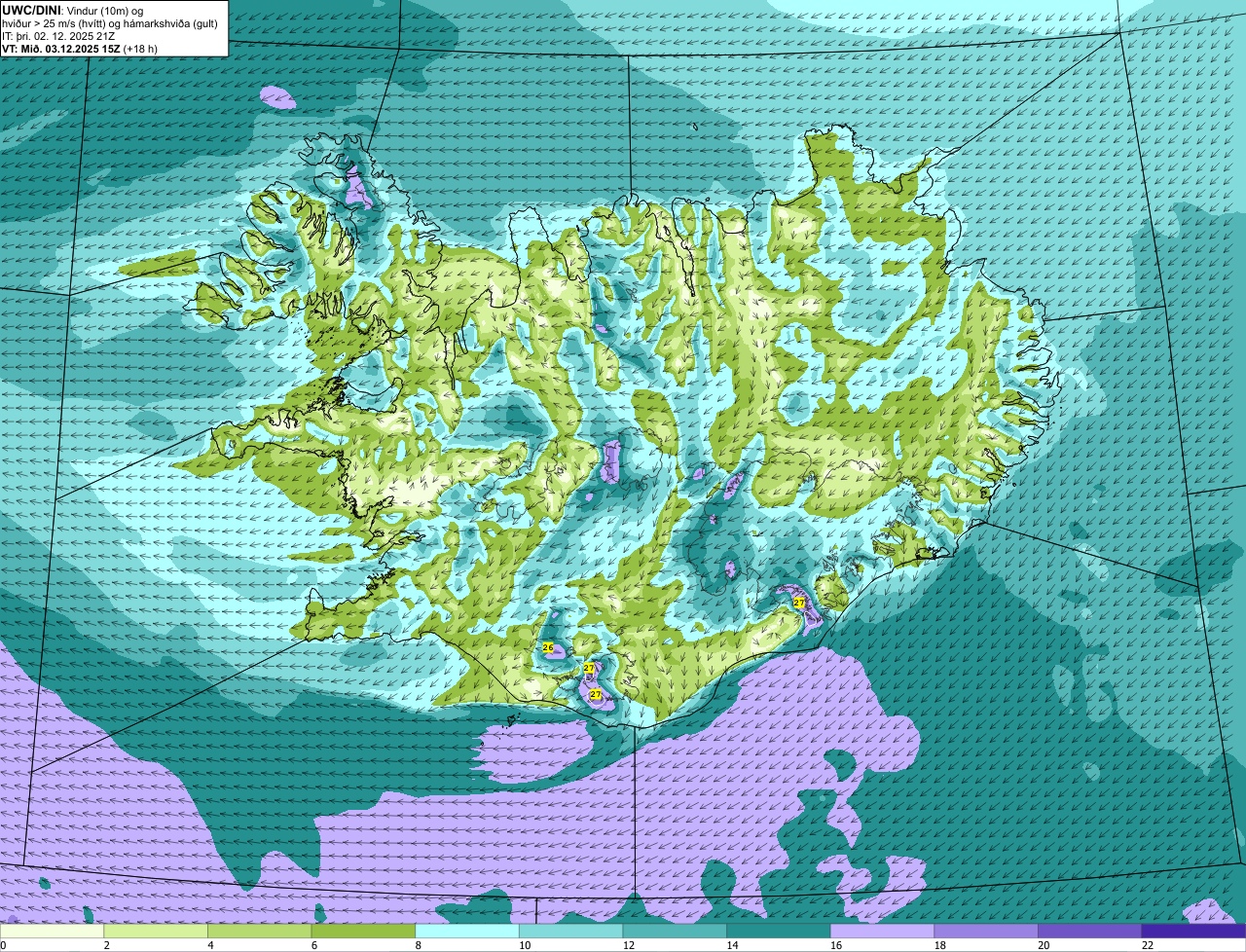Pick the 4–6 m/s yellow-green scale swatch
The image size is (1246, 952).
tap(259, 931)
